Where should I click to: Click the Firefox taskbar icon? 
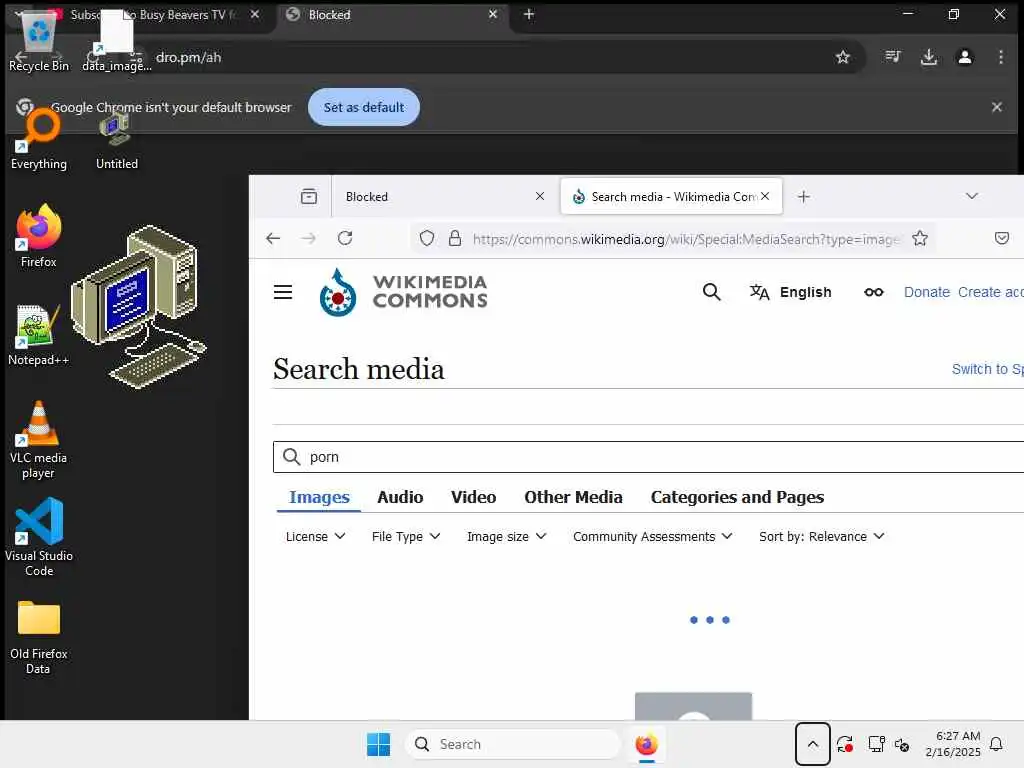coord(646,744)
